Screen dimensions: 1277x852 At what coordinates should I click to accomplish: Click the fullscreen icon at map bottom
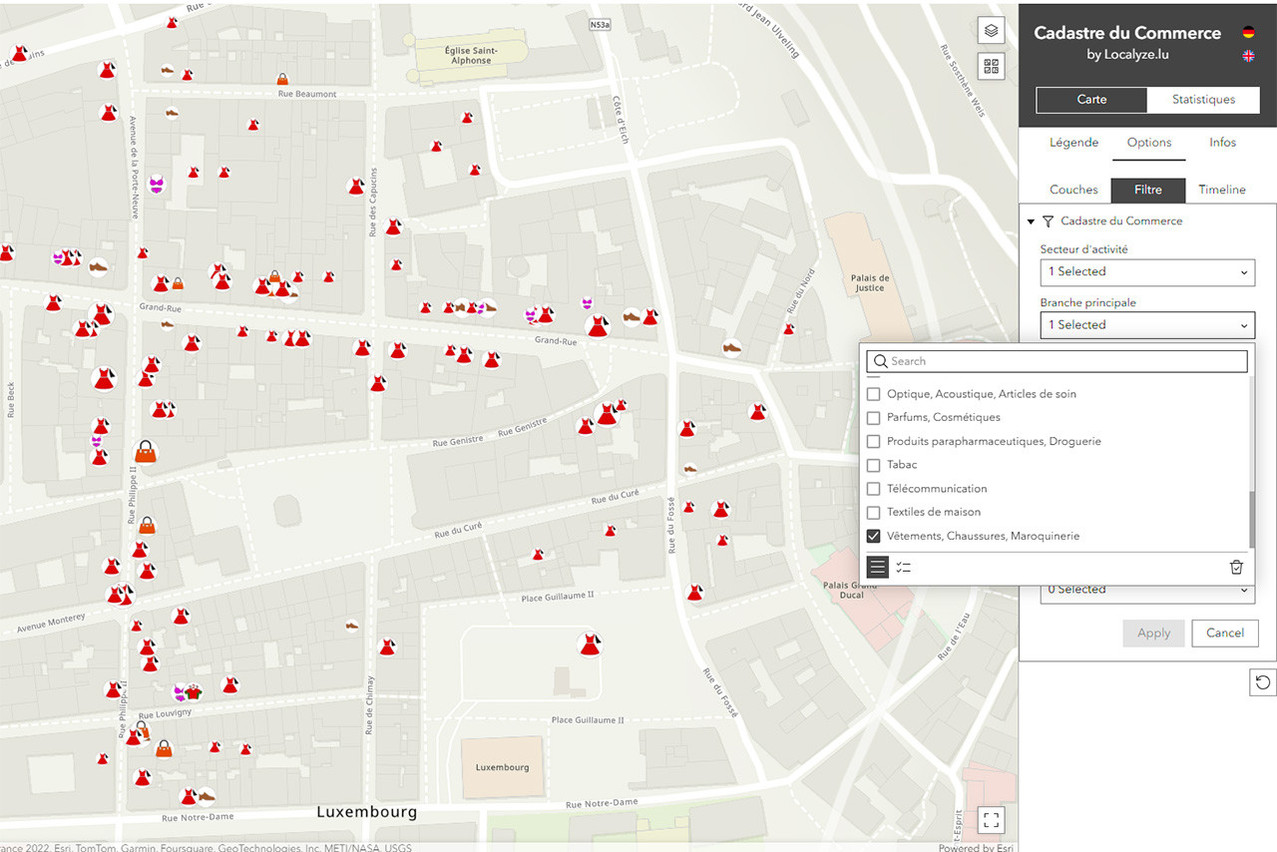pyautogui.click(x=991, y=819)
